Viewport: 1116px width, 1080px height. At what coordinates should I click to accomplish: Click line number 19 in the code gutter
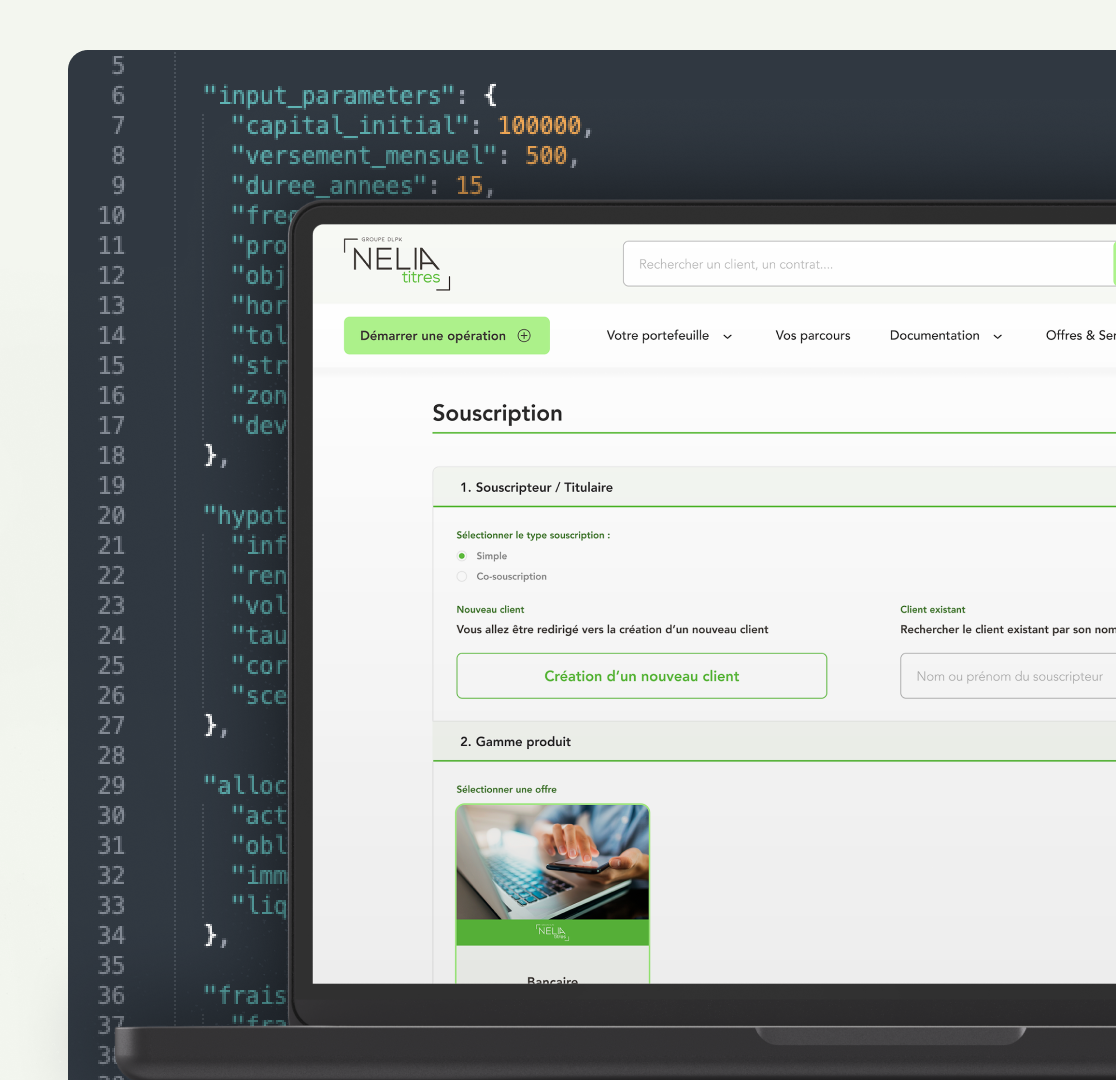(x=111, y=485)
